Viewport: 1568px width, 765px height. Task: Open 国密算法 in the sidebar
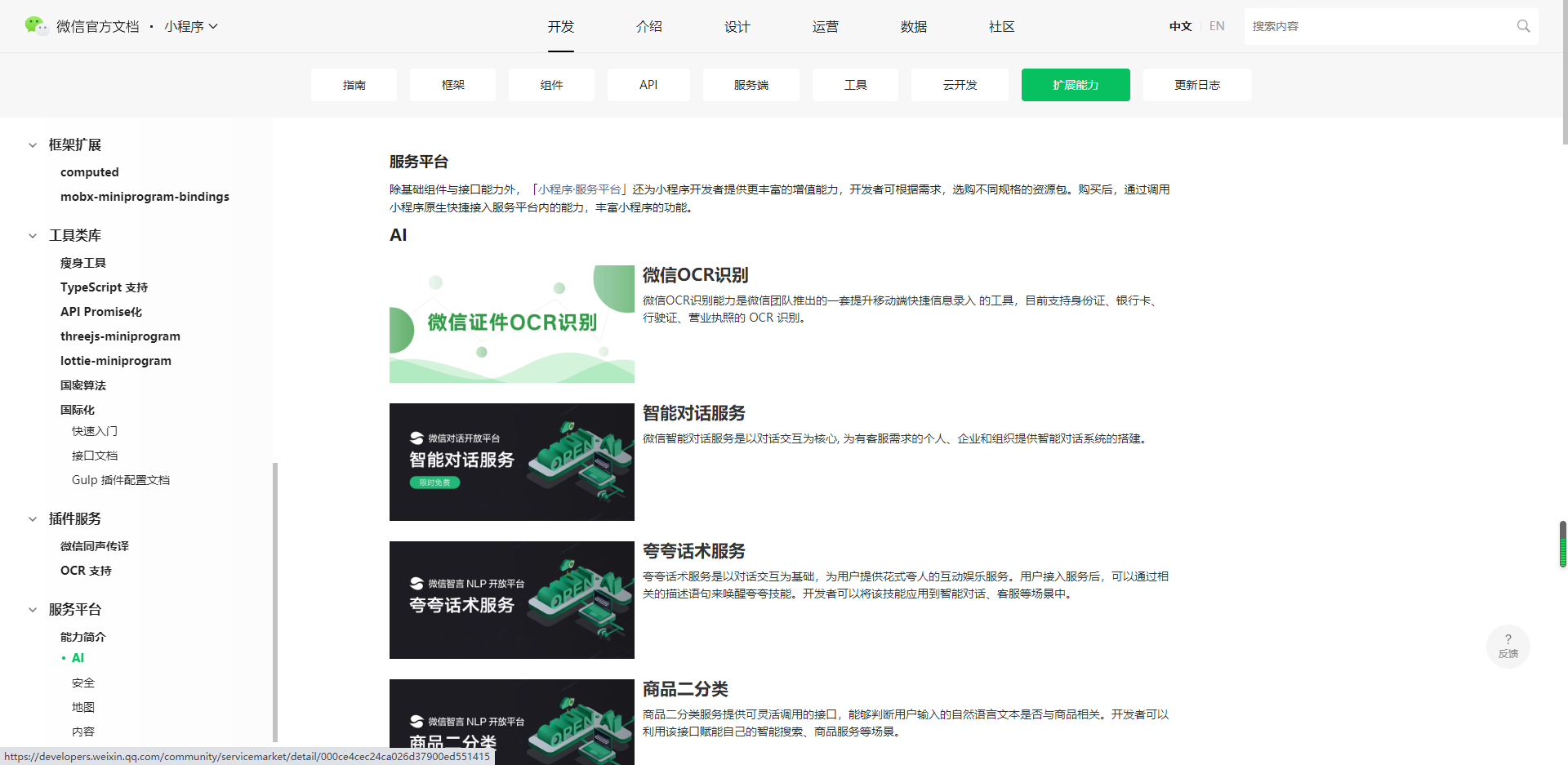pos(83,385)
